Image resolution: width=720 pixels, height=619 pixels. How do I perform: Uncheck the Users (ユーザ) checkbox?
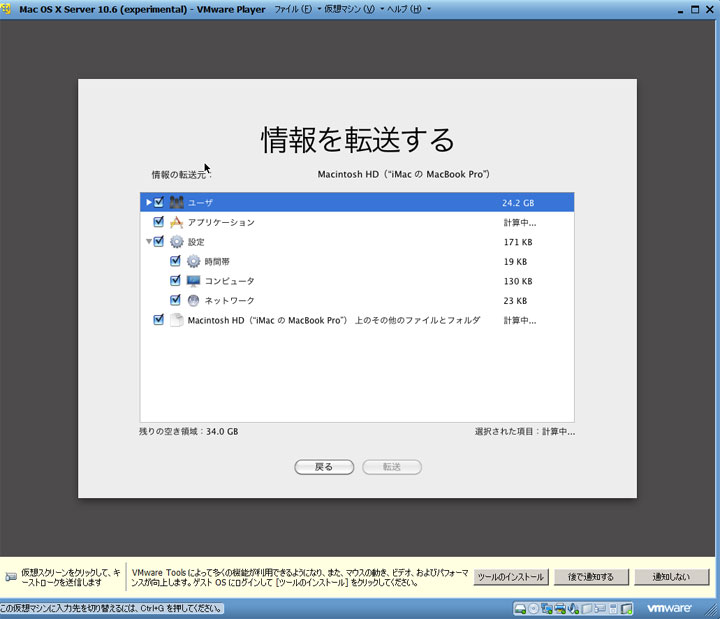tap(158, 203)
